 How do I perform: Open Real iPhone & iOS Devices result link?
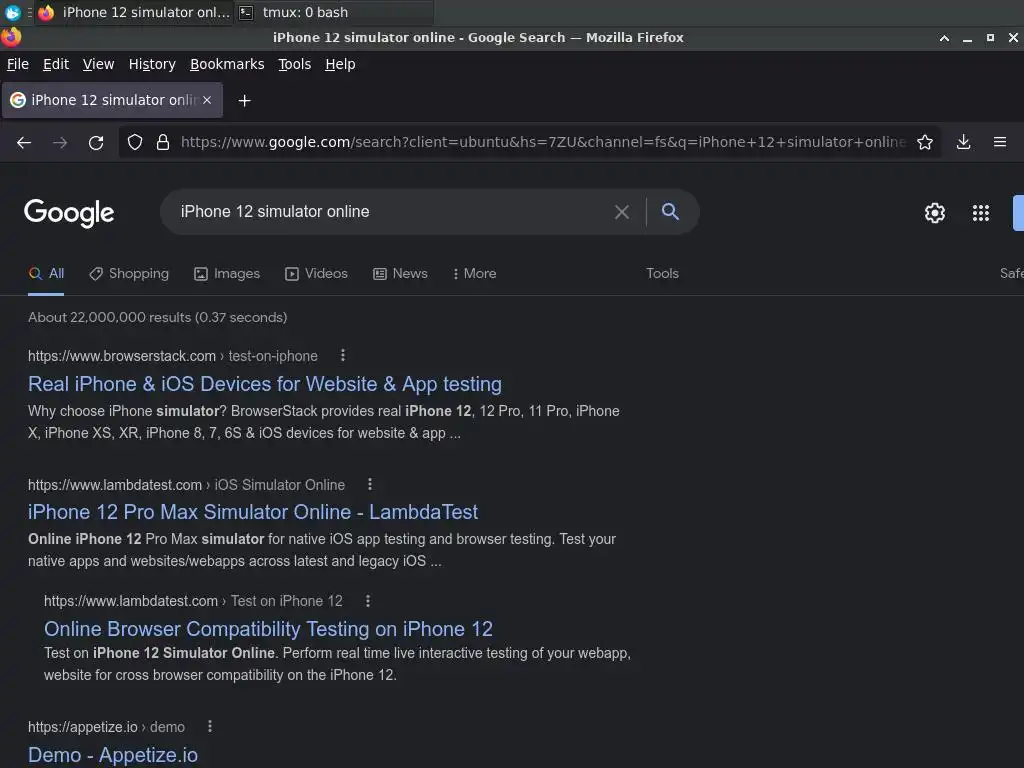265,384
